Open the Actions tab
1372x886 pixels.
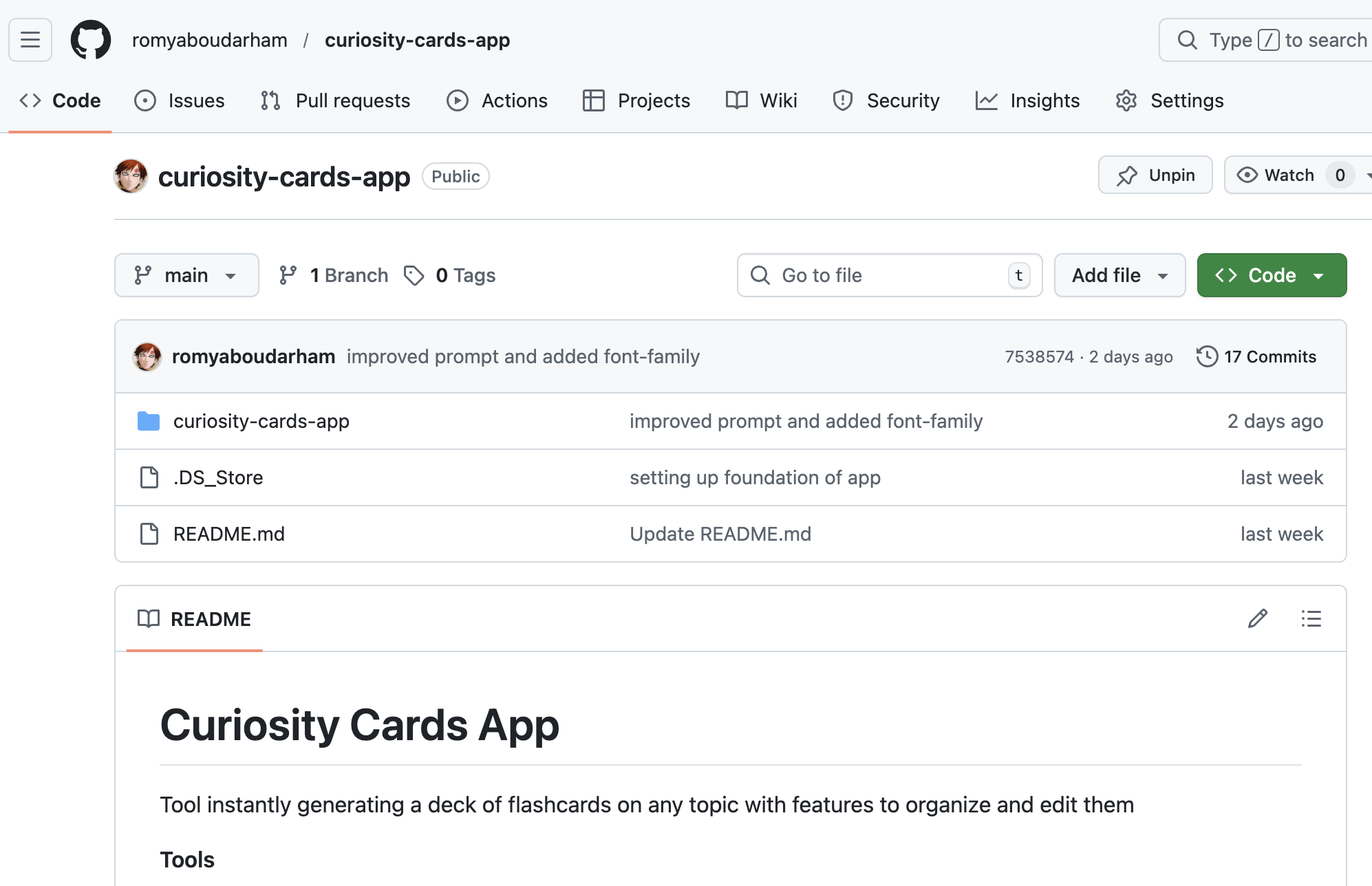pos(497,100)
